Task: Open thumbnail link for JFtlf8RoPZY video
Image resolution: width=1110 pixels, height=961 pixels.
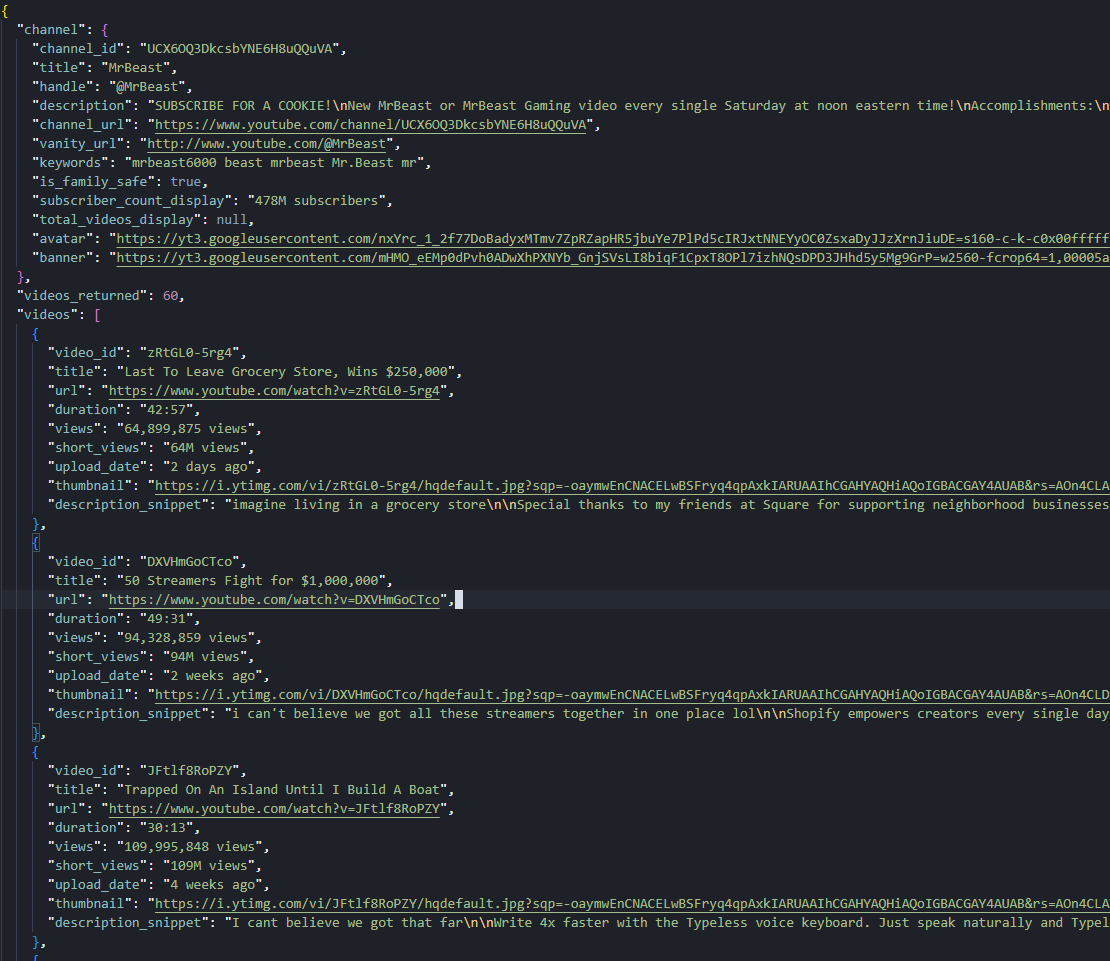Action: tap(631, 904)
